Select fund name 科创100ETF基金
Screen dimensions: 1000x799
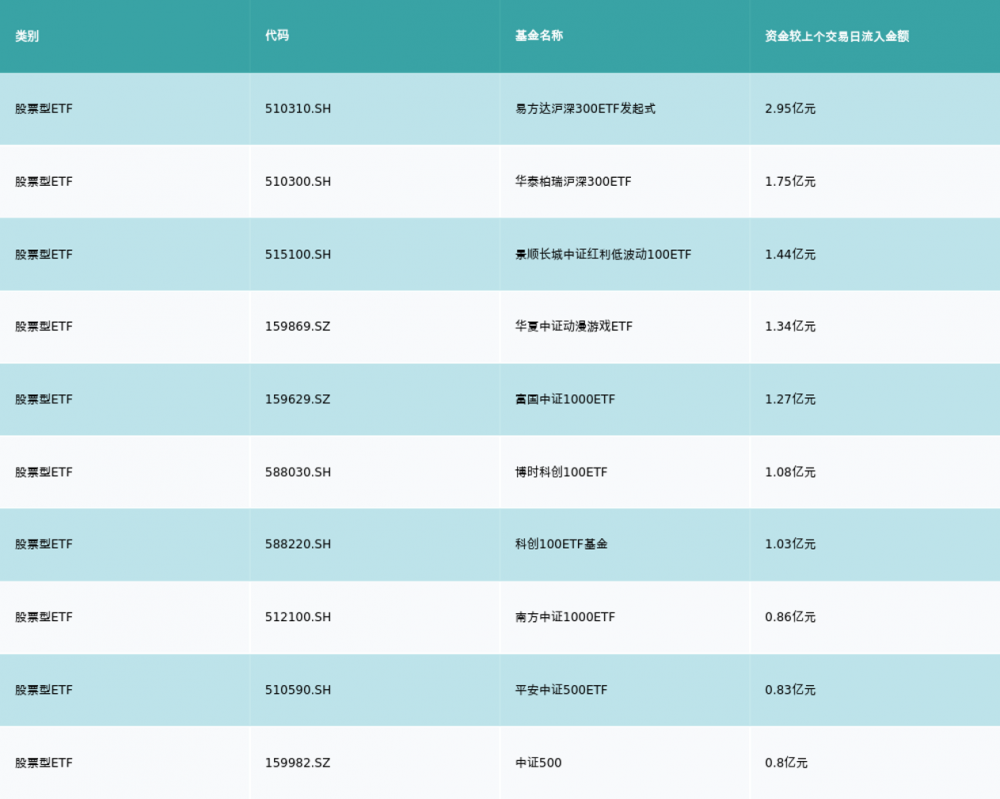(561, 544)
